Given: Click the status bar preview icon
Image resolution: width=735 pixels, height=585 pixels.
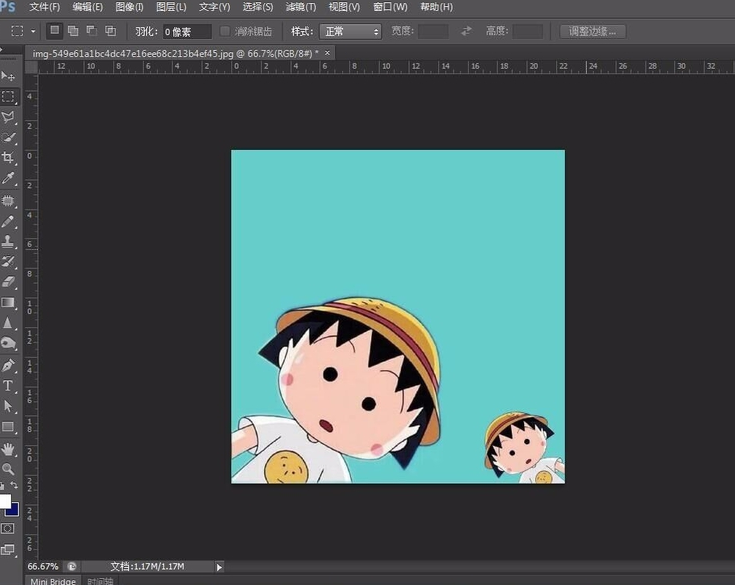Looking at the screenshot, I should 72,566.
